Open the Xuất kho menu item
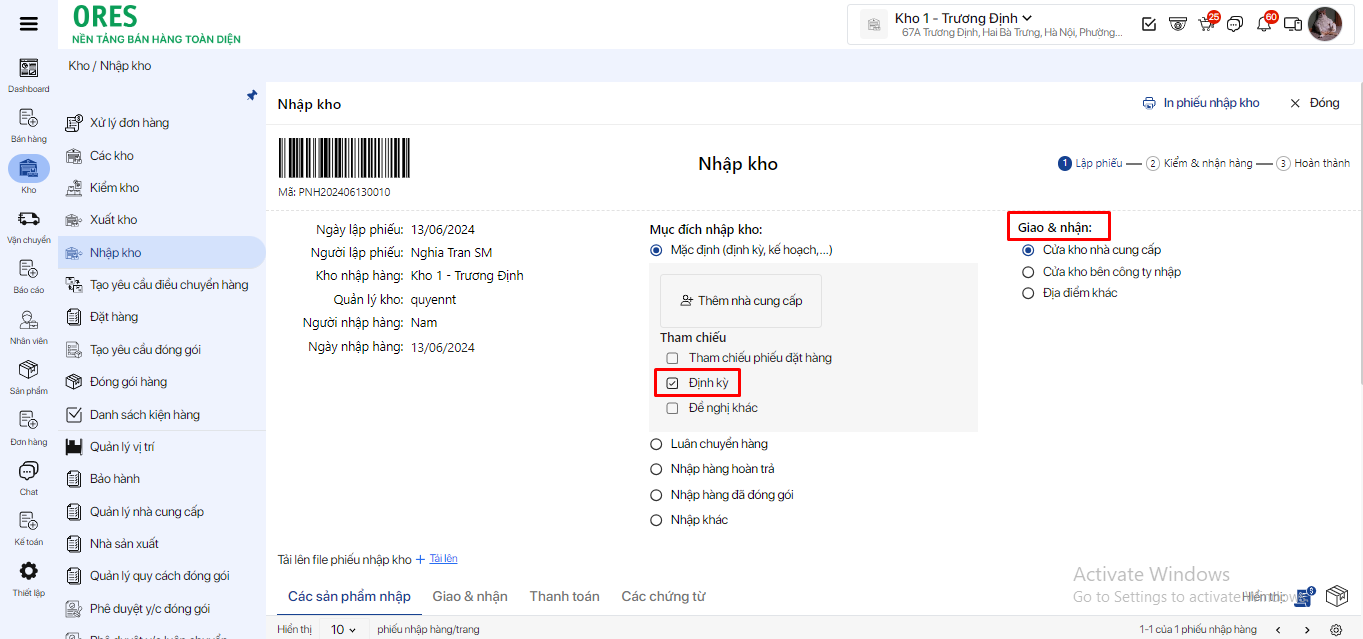This screenshot has height=639, width=1363. coord(113,220)
